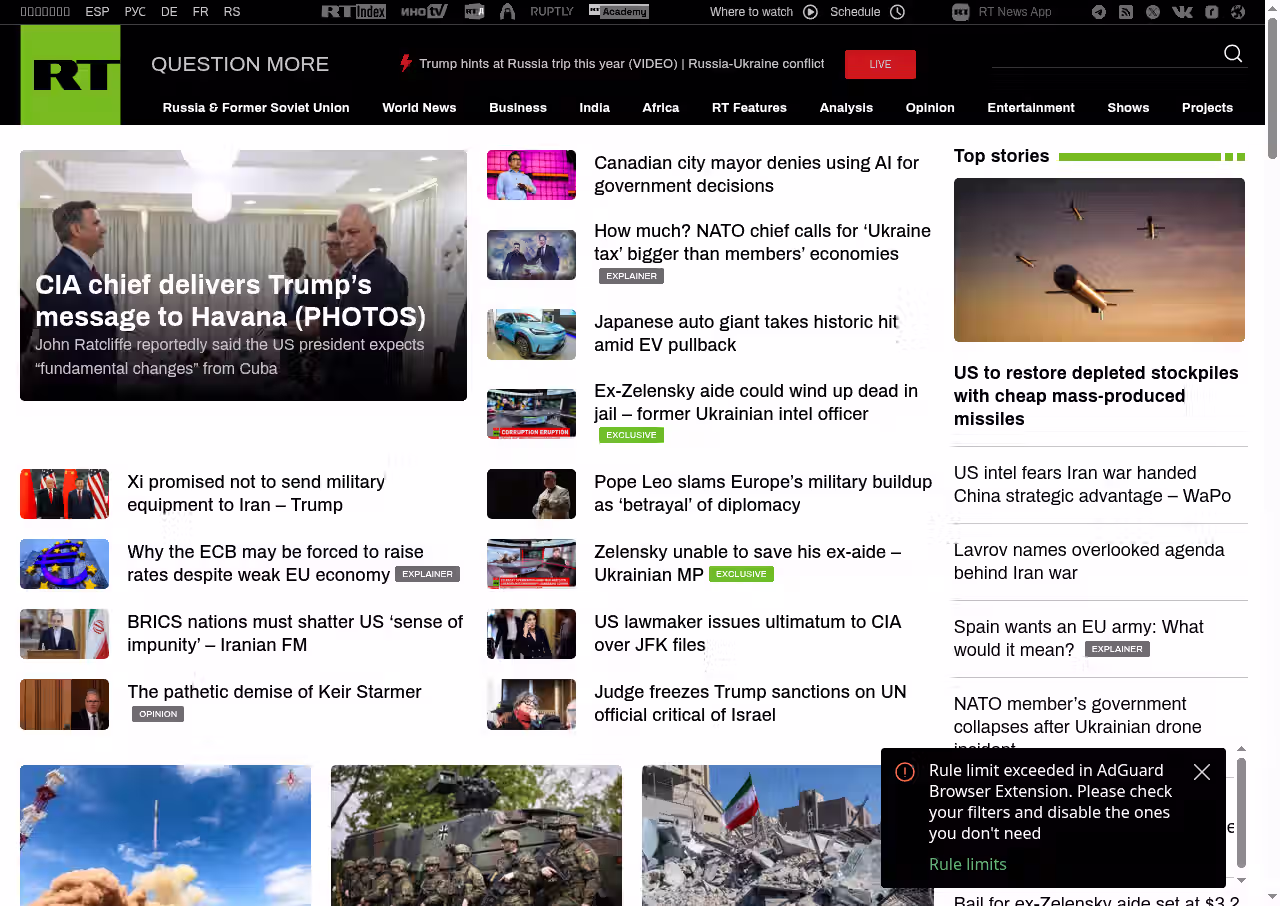Click the Telegram social icon

[x=1099, y=12]
